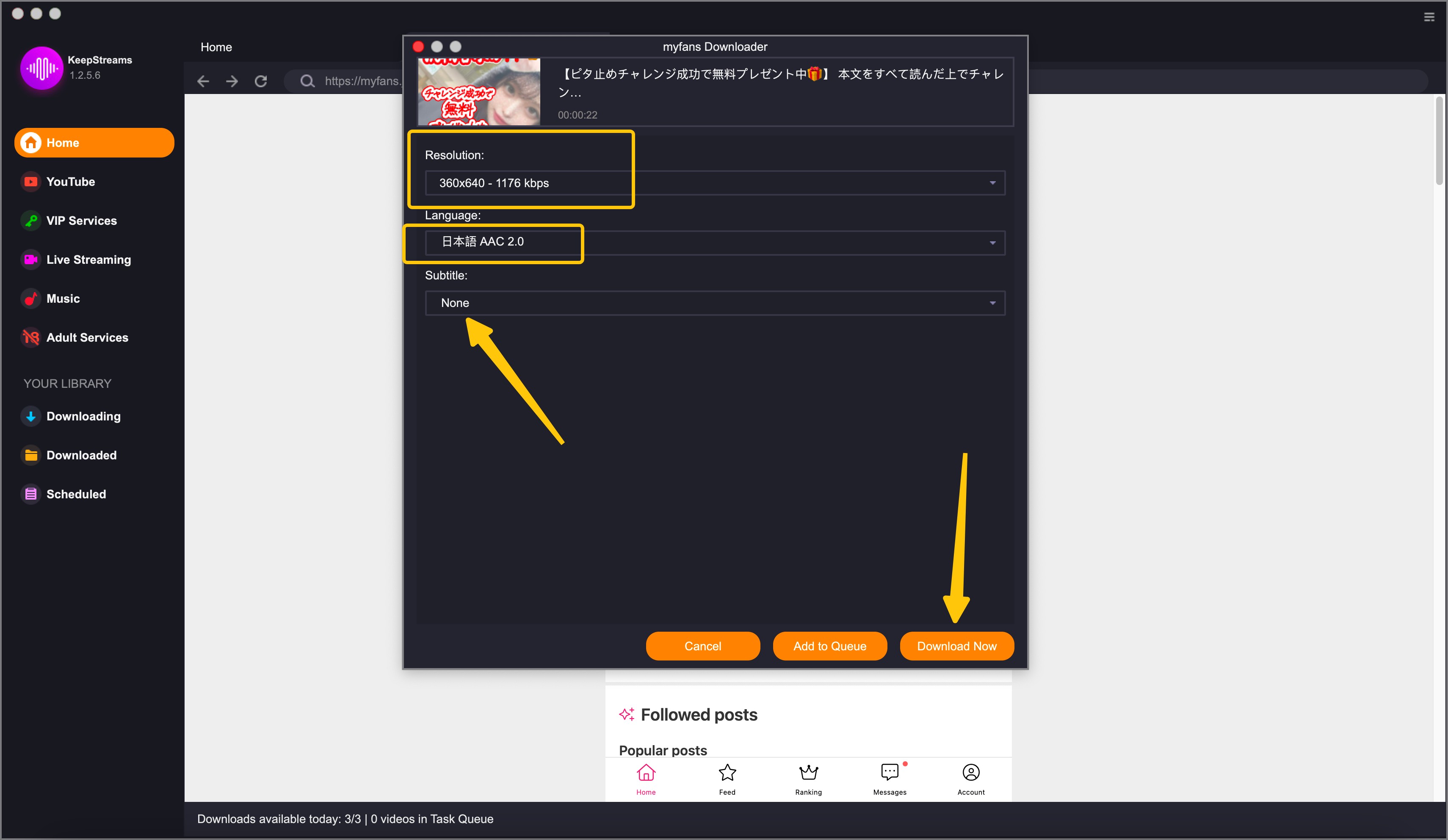Open the YouTube section icon
Viewport: 1448px width, 840px height.
(x=31, y=182)
